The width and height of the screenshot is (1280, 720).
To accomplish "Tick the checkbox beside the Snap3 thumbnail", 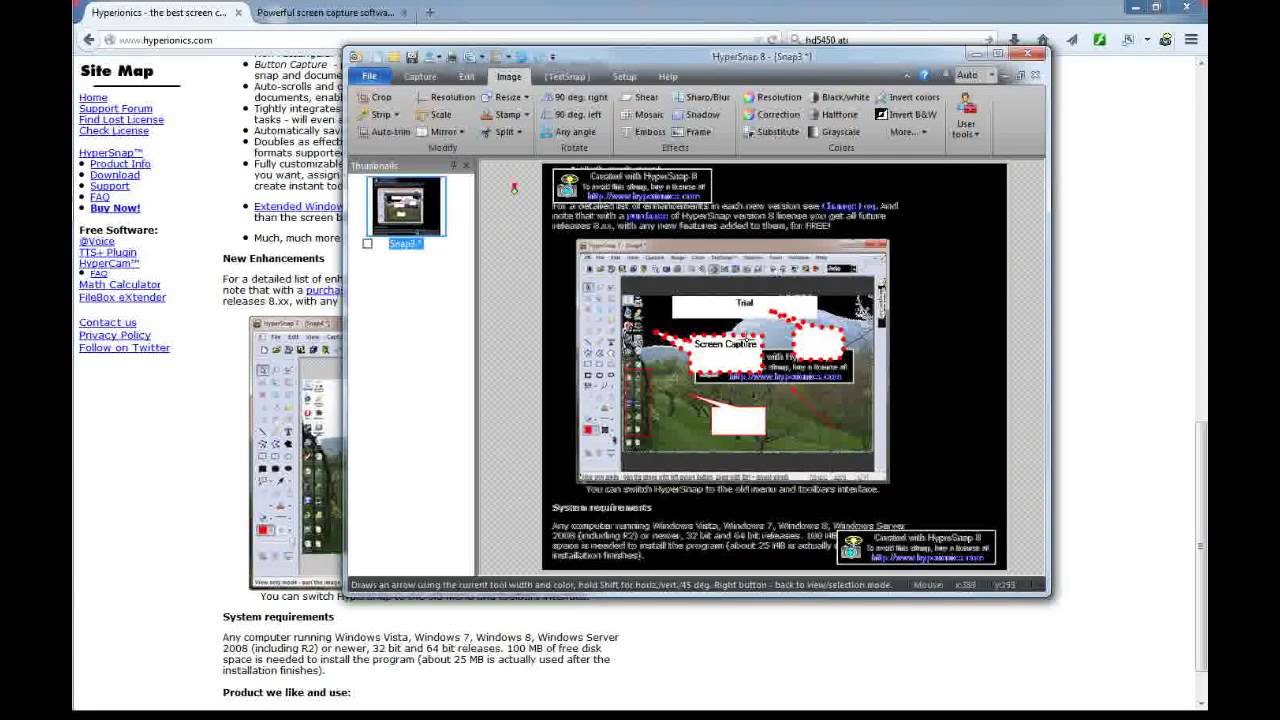I will [367, 244].
